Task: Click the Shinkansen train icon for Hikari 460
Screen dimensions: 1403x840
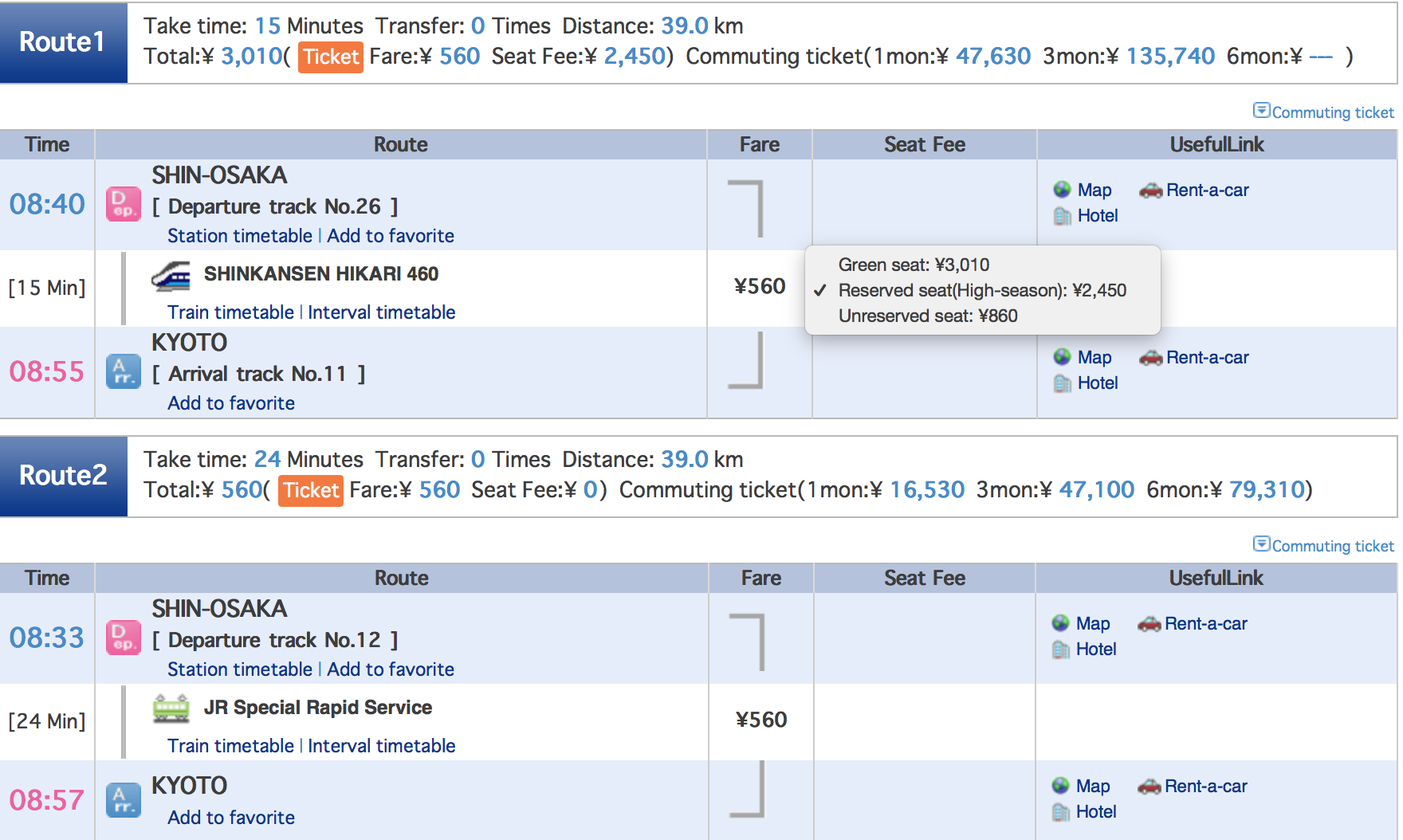Action: [171, 276]
